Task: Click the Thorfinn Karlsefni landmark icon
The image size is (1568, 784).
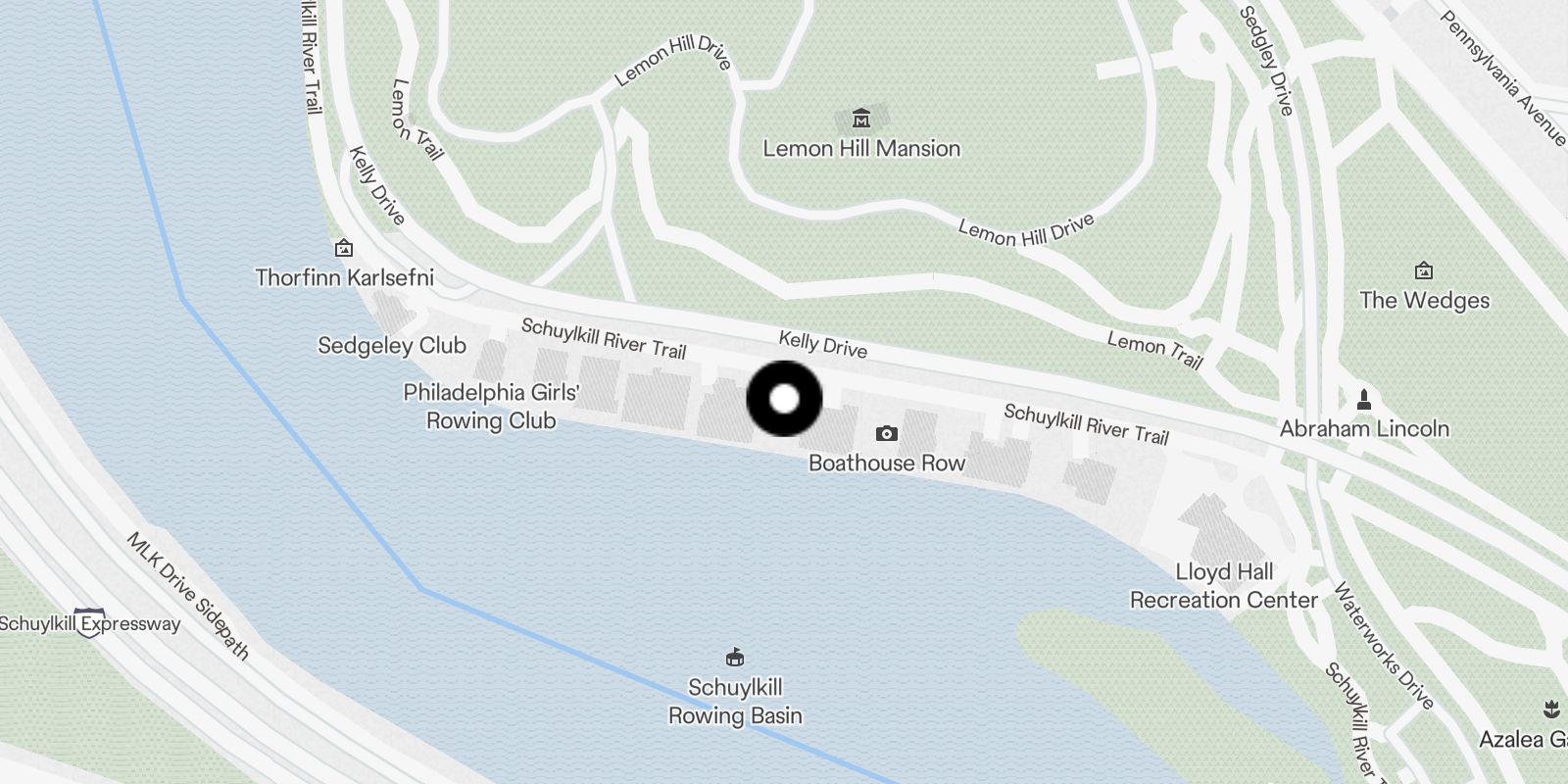Action: (344, 248)
